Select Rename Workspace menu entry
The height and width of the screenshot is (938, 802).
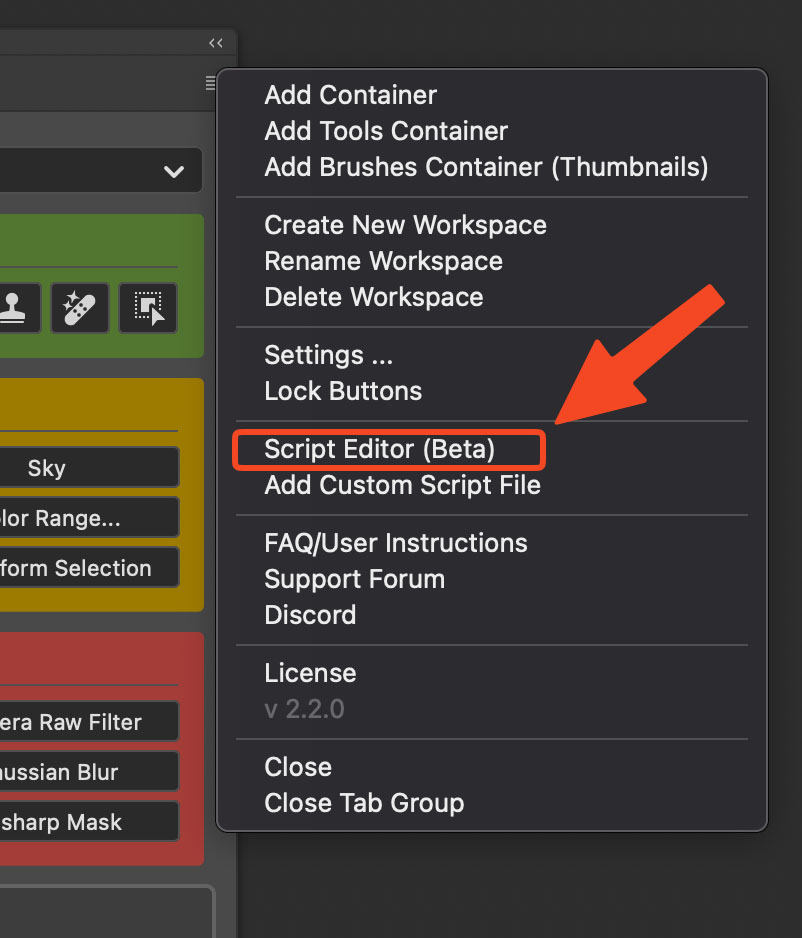(383, 261)
